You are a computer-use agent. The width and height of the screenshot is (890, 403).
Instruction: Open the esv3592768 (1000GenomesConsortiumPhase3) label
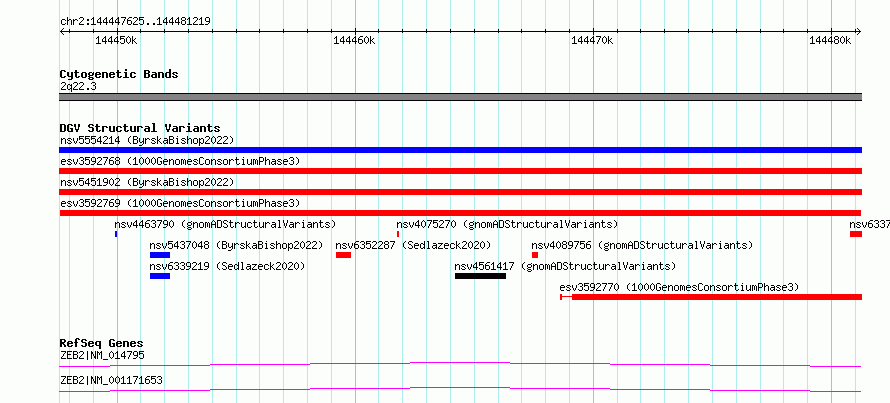[x=180, y=161]
